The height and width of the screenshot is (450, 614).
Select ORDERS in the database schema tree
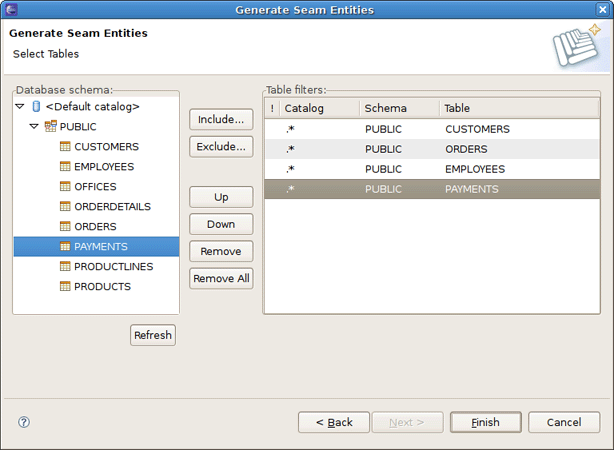tap(95, 227)
